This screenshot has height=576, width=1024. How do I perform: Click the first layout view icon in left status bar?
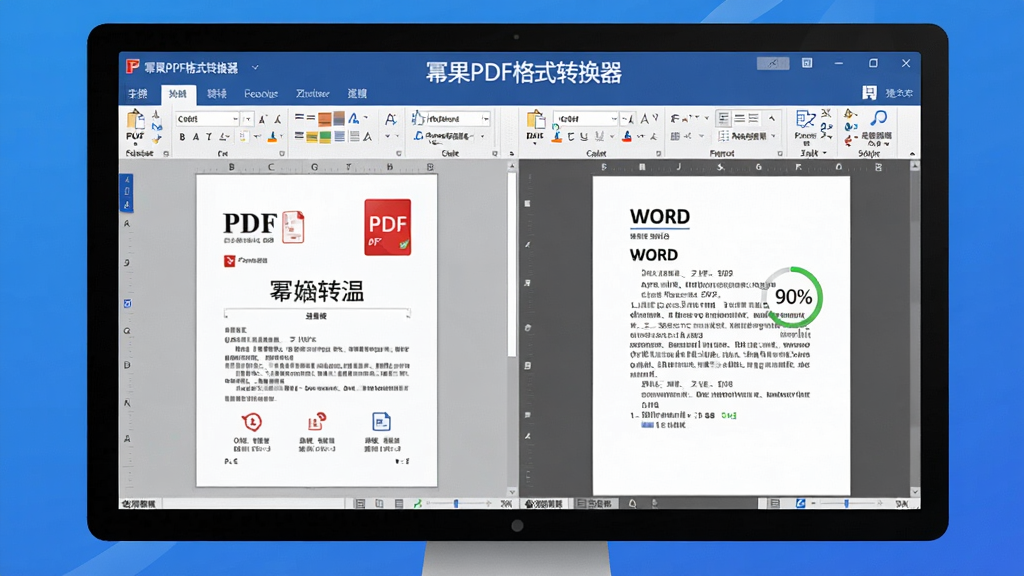359,504
